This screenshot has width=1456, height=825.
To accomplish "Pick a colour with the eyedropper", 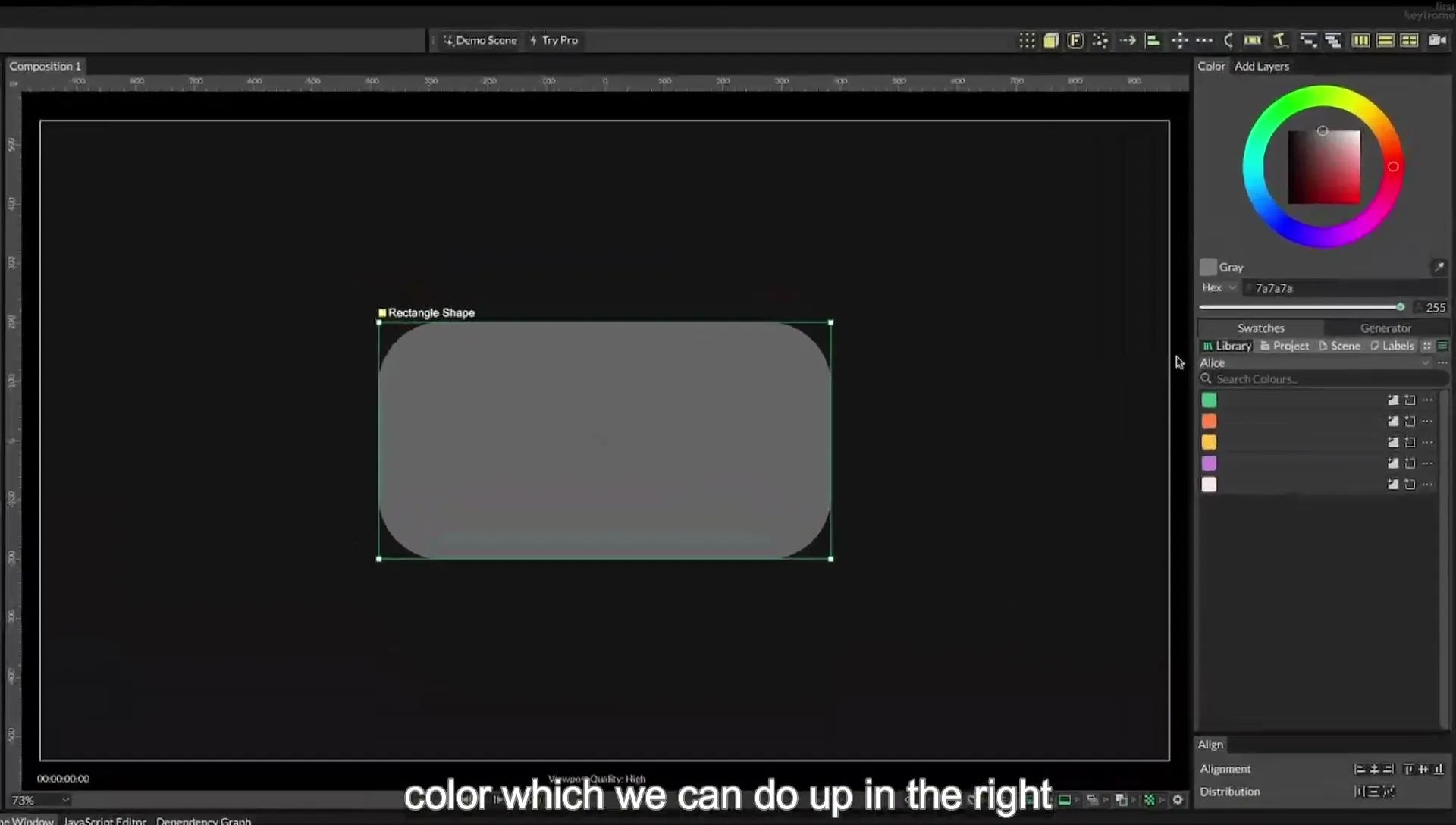I will pyautogui.click(x=1439, y=267).
